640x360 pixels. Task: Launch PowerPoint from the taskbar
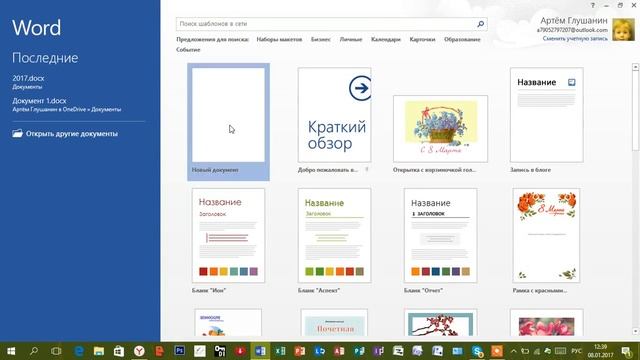(300, 351)
